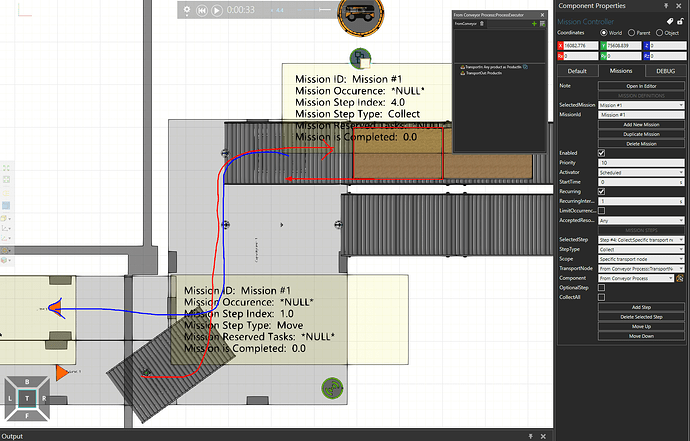Click the simulation reset button
Viewport: 690px width, 441px height.
pyautogui.click(x=202, y=10)
